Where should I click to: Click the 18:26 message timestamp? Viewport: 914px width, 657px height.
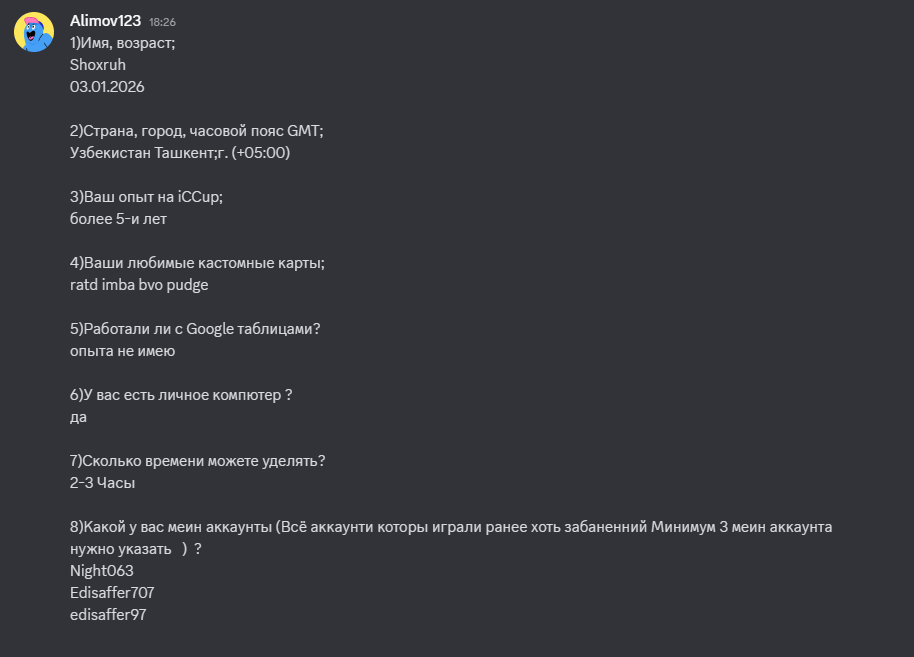pyautogui.click(x=162, y=21)
